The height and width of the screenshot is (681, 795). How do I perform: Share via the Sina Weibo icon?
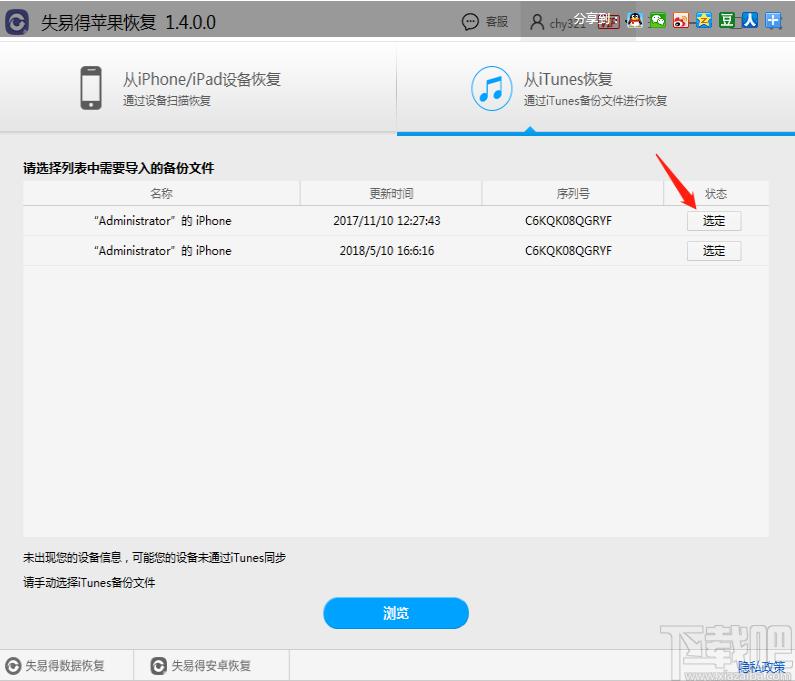click(x=681, y=20)
